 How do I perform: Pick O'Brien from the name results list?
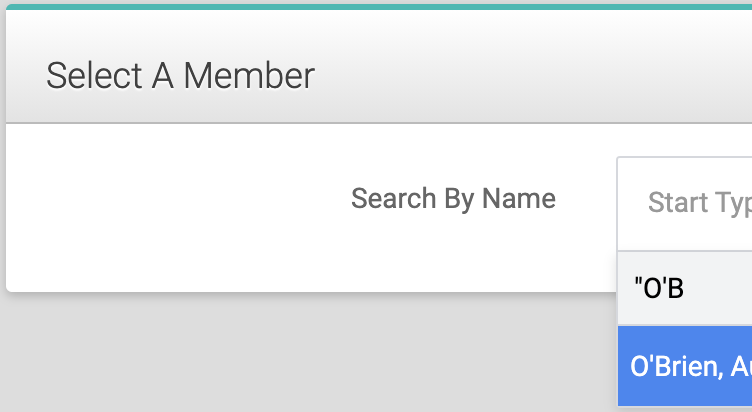pos(685,366)
